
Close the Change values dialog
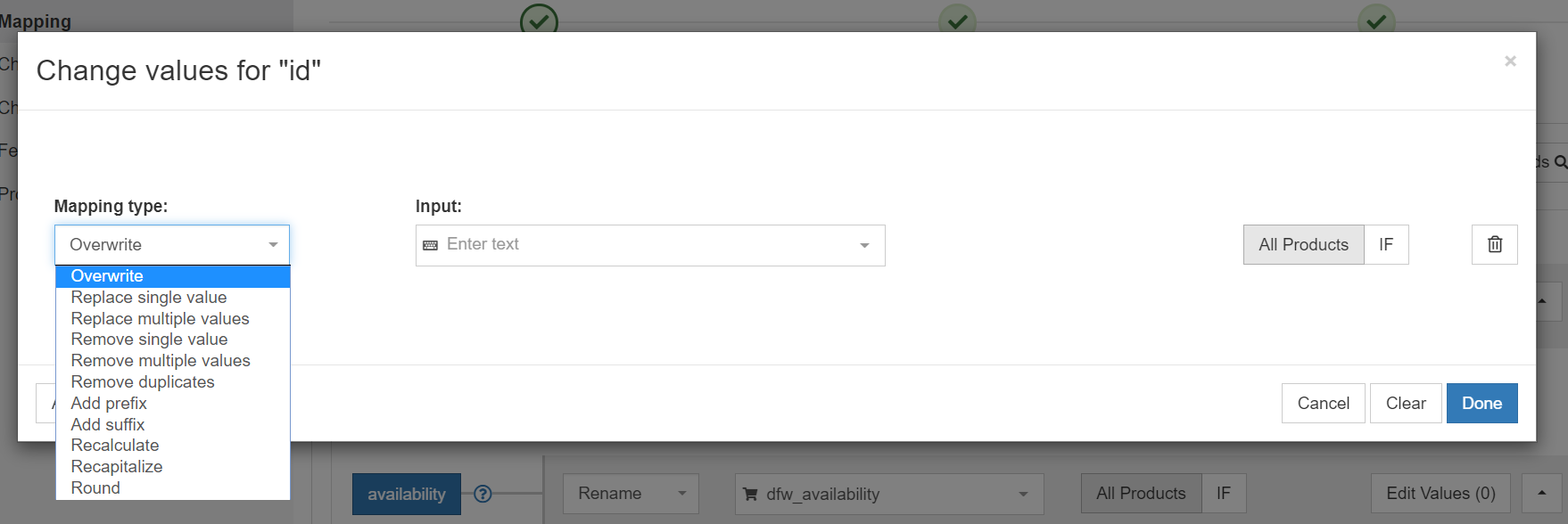1510,61
